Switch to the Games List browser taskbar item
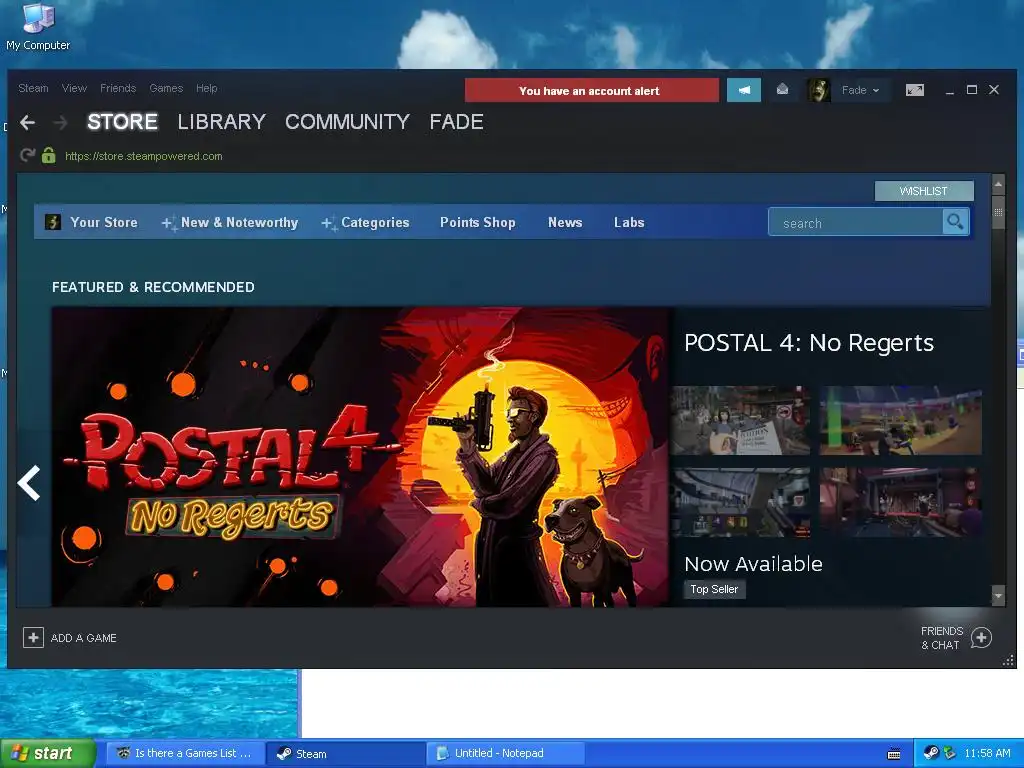The width and height of the screenshot is (1024, 768). (186, 753)
